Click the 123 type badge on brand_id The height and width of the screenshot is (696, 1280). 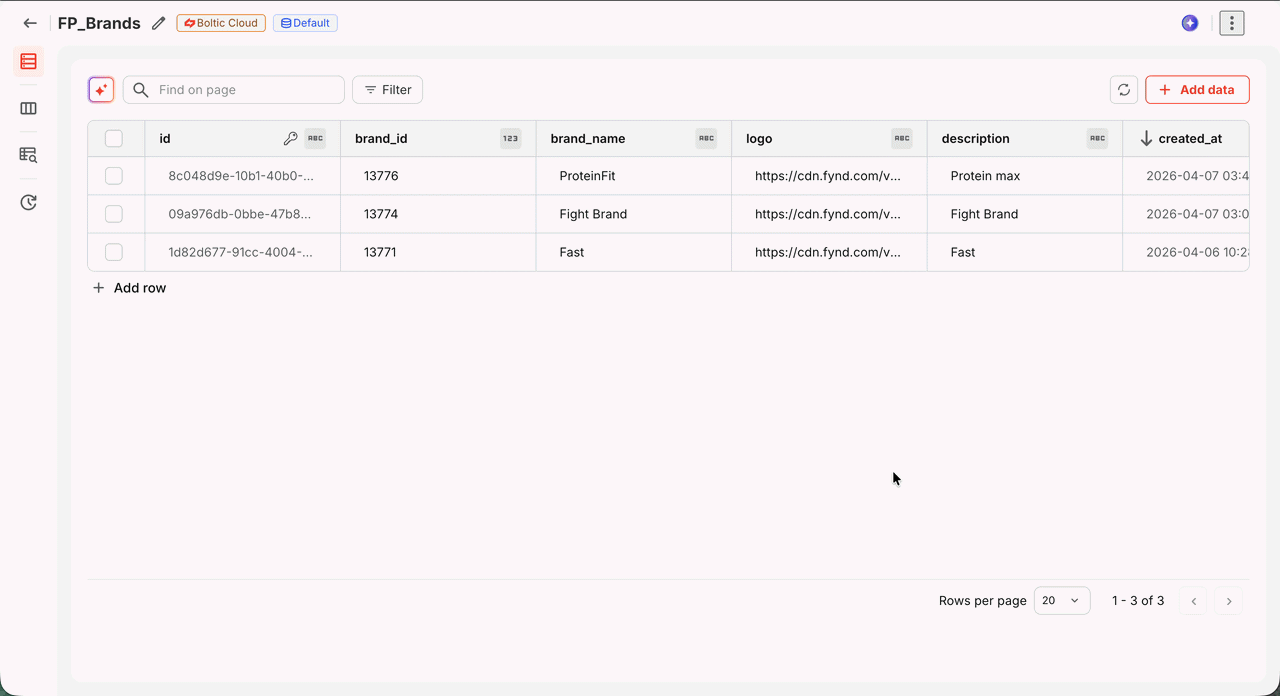(x=511, y=139)
